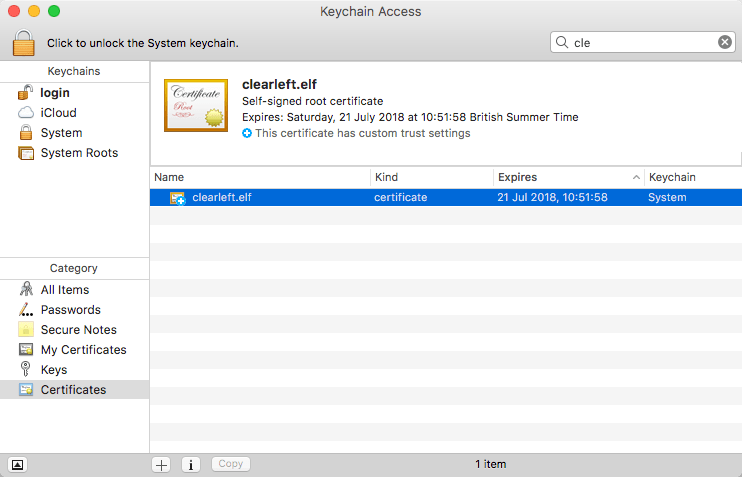
Task: Click the blue plus custom trust icon
Action: click(x=247, y=133)
